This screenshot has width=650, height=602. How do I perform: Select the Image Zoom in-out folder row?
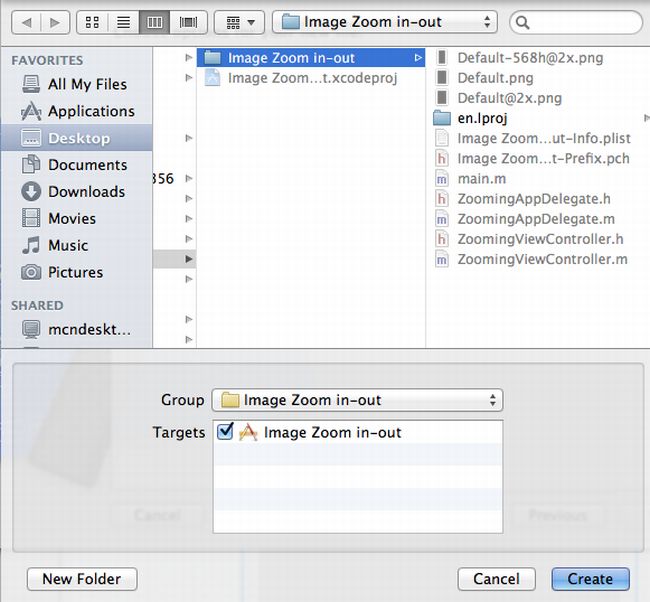click(x=311, y=58)
